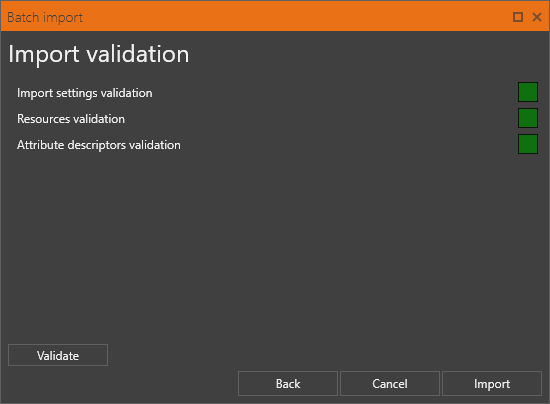Click the Import validation page heading
The height and width of the screenshot is (404, 550).
pos(99,54)
